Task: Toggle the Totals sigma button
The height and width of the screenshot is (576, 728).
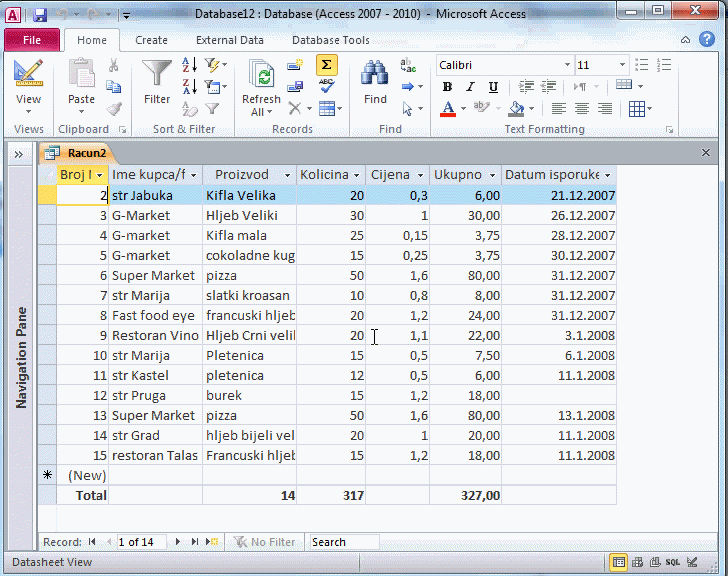Action: pyautogui.click(x=327, y=65)
